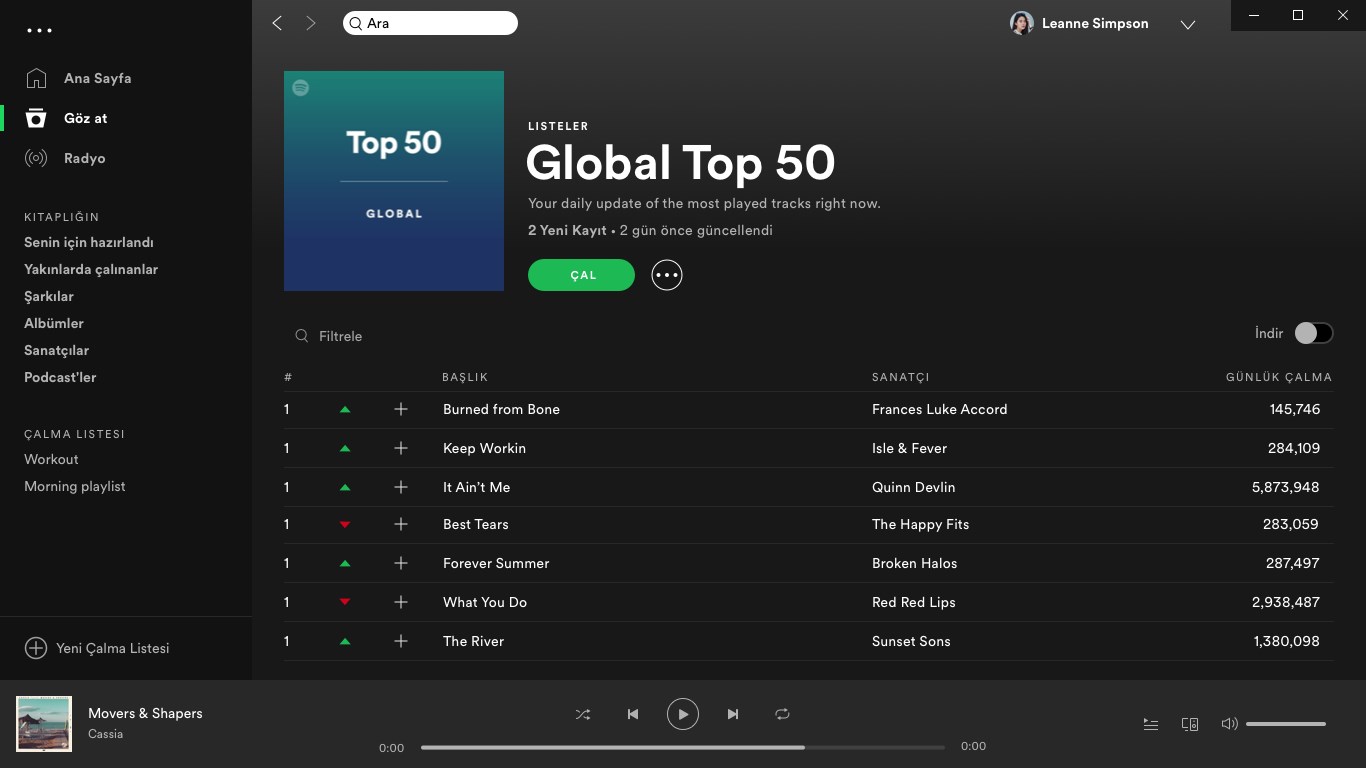Go back with the left arrow

278,23
